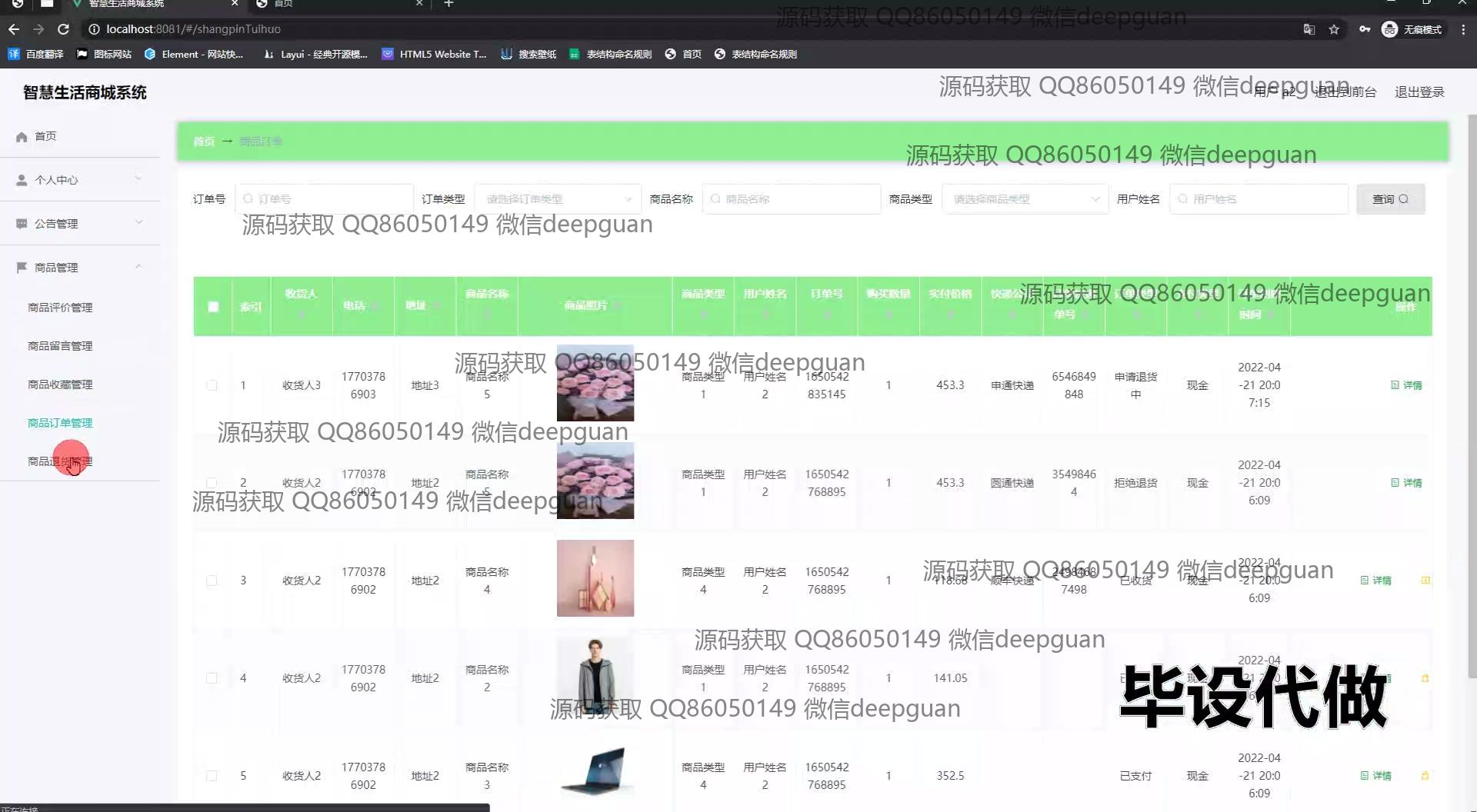This screenshot has width=1477, height=812.
Task: Open the 商品类型 filter dropdown
Action: (1025, 199)
